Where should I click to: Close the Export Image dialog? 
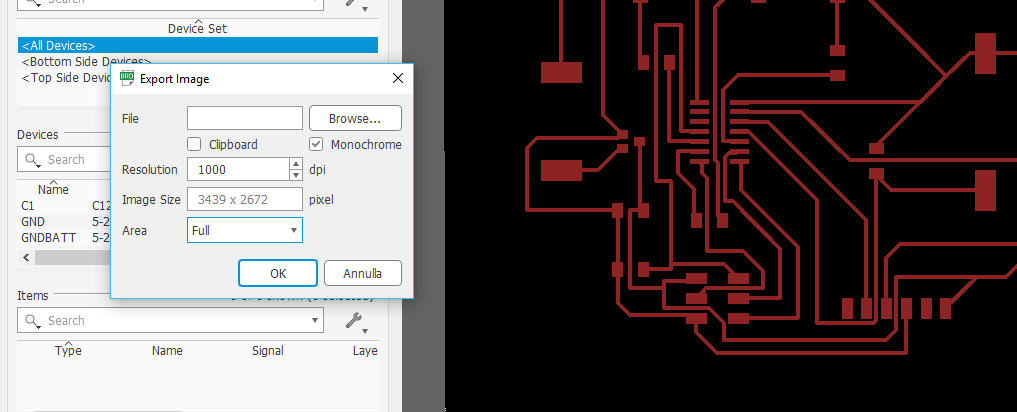398,79
